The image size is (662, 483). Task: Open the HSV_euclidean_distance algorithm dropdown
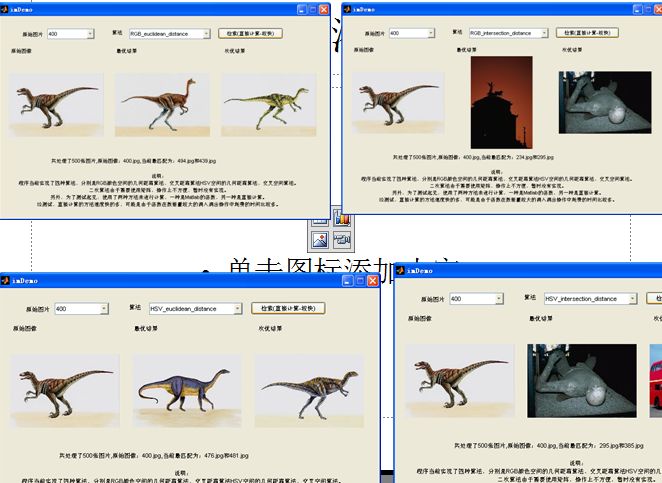tap(238, 309)
